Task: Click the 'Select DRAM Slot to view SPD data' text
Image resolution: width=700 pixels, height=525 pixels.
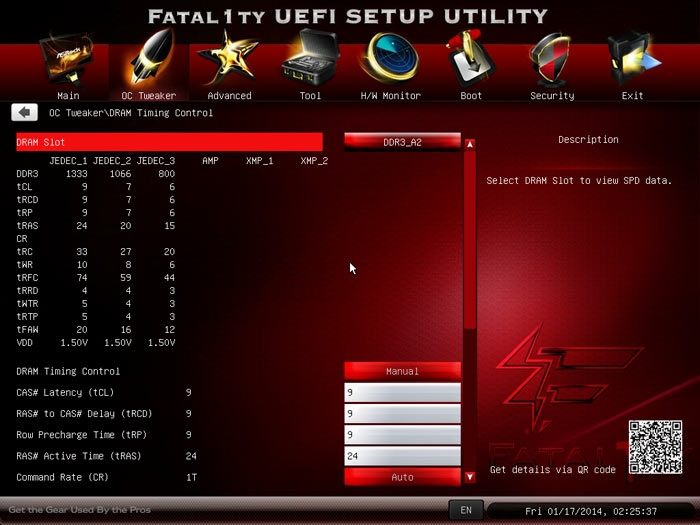Action: pyautogui.click(x=579, y=180)
